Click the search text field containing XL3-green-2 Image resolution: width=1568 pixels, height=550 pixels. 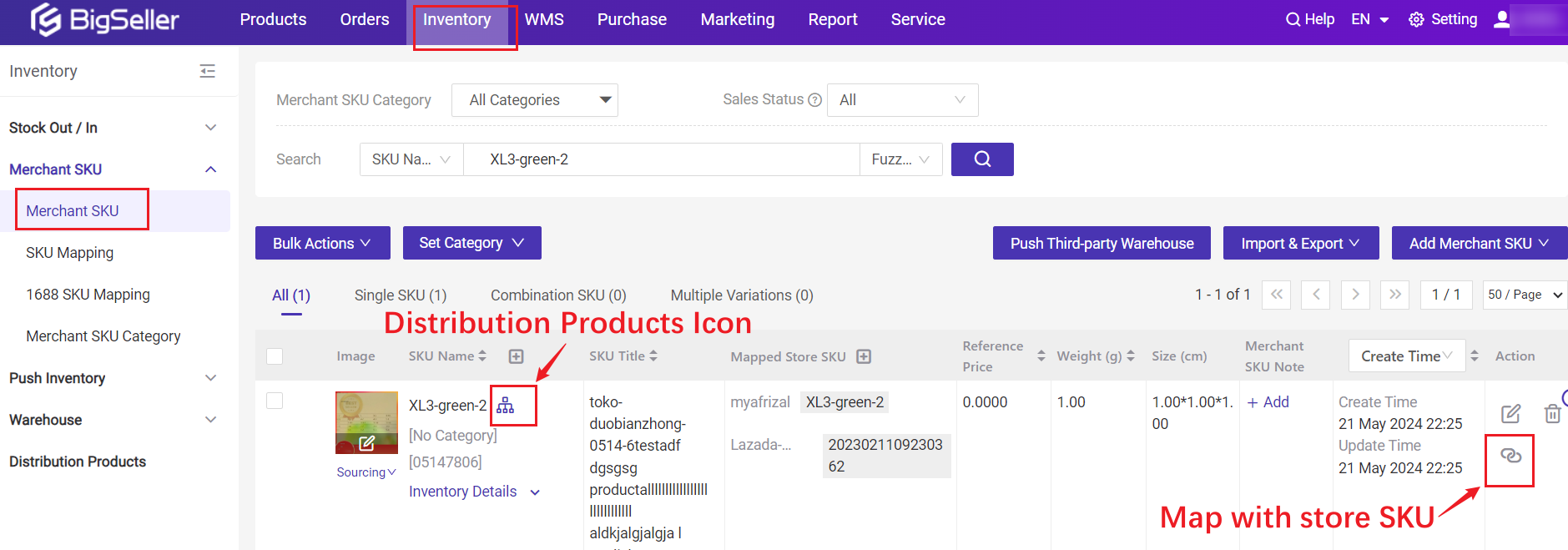[x=662, y=159]
